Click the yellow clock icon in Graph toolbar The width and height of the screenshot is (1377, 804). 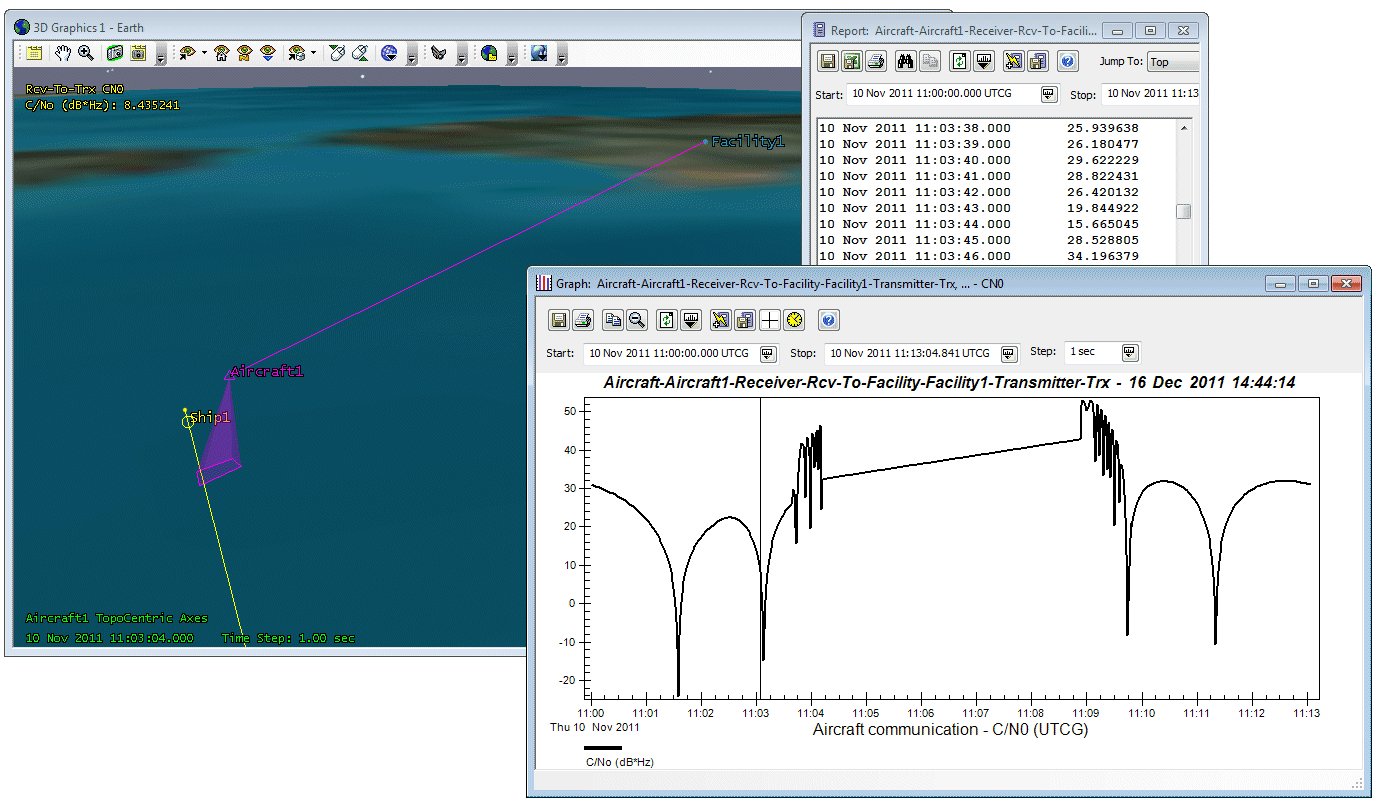coord(794,320)
